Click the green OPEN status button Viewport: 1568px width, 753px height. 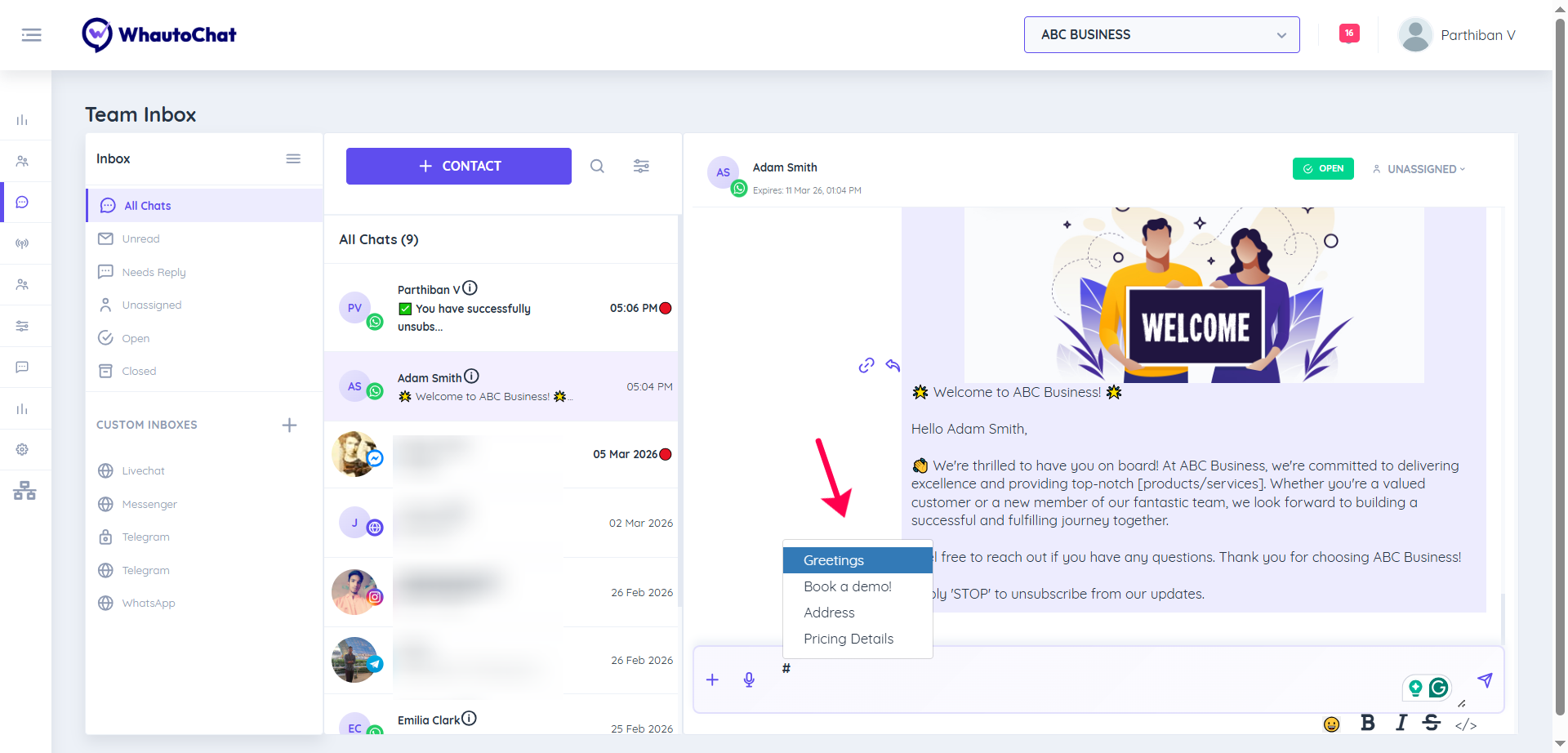[1323, 169]
